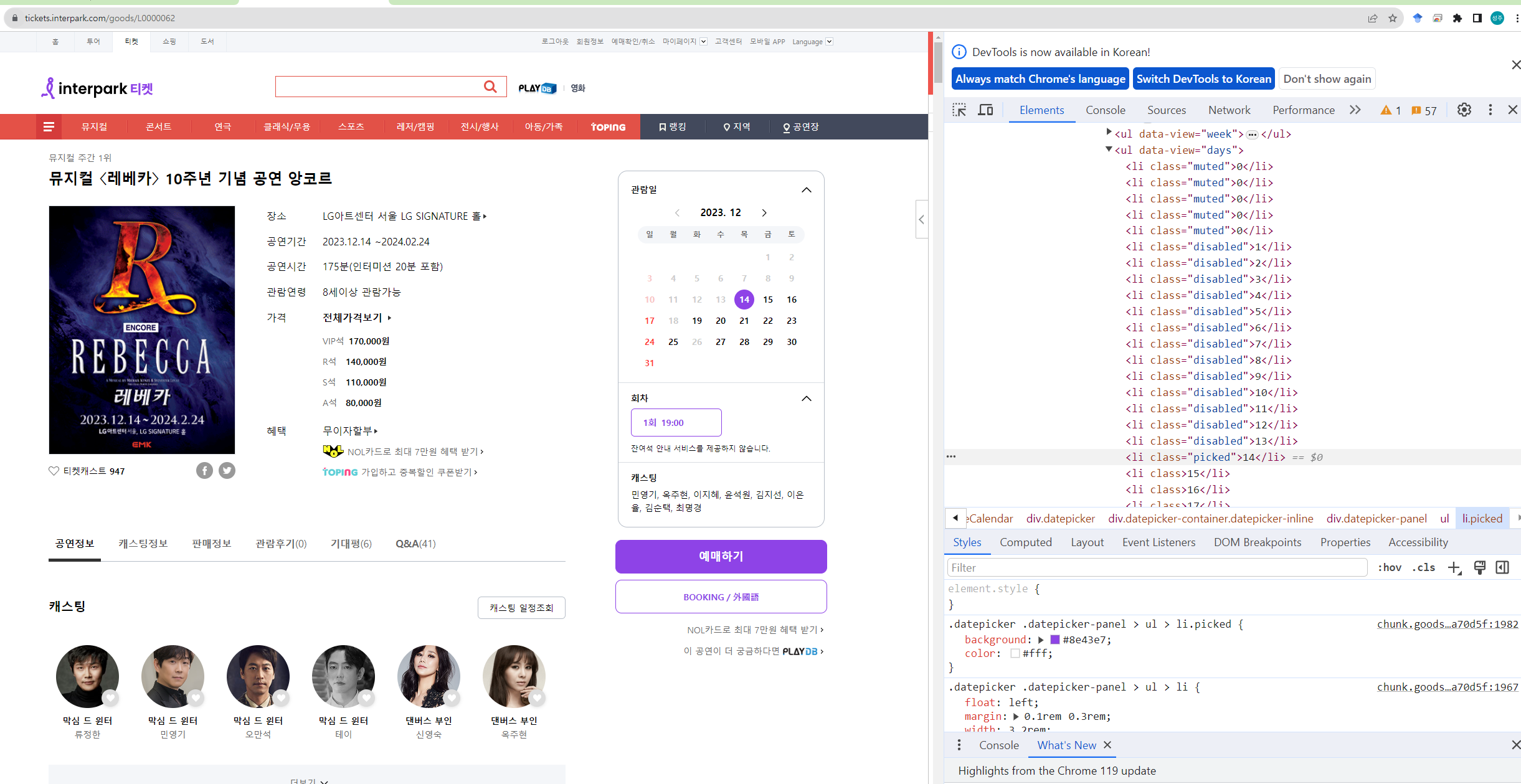1521x784 pixels.
Task: Collapse the side panel handle arrow
Action: (922, 219)
